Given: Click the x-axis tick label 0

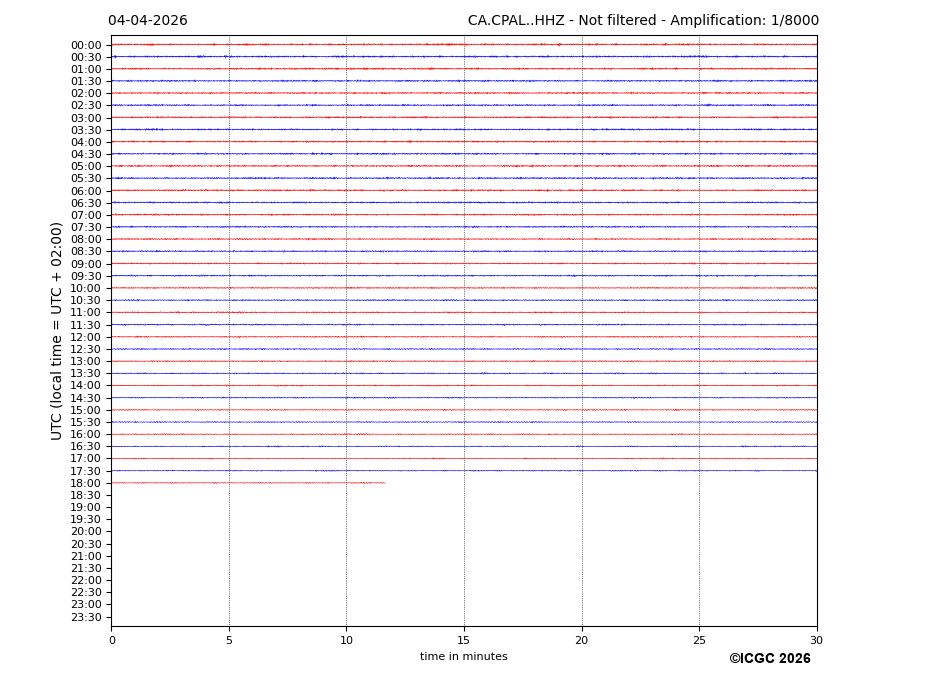Looking at the screenshot, I should click(x=112, y=640).
